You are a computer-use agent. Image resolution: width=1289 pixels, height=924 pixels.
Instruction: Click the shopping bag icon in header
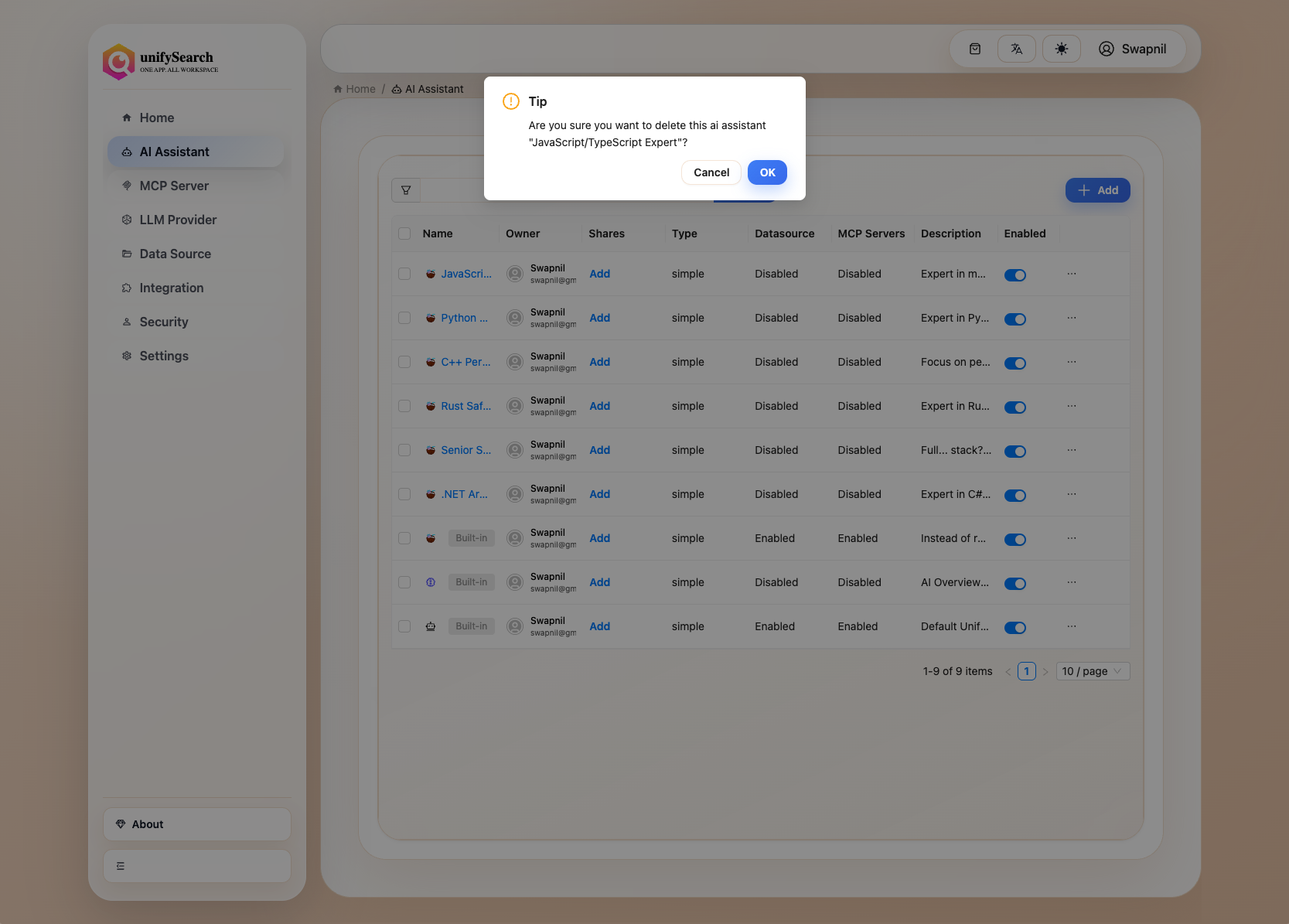[975, 49]
